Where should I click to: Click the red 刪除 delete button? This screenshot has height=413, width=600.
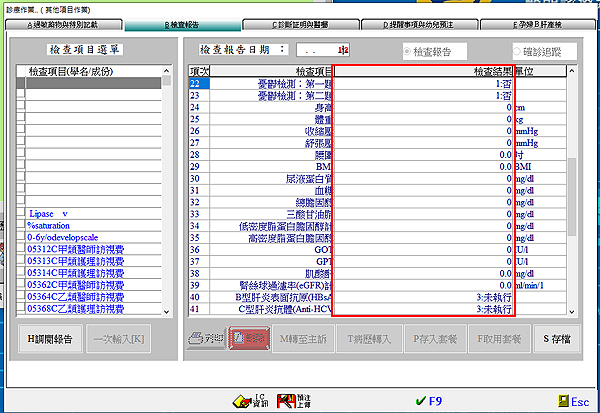(251, 339)
